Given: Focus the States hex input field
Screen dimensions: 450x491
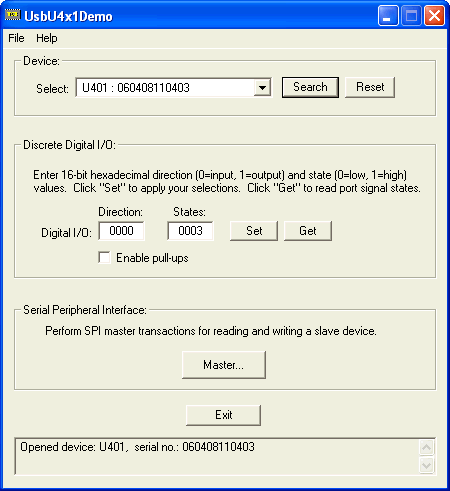Looking at the screenshot, I should (x=190, y=231).
